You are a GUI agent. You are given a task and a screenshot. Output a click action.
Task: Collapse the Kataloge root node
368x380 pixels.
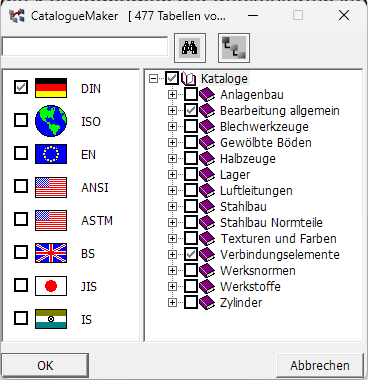click(153, 79)
